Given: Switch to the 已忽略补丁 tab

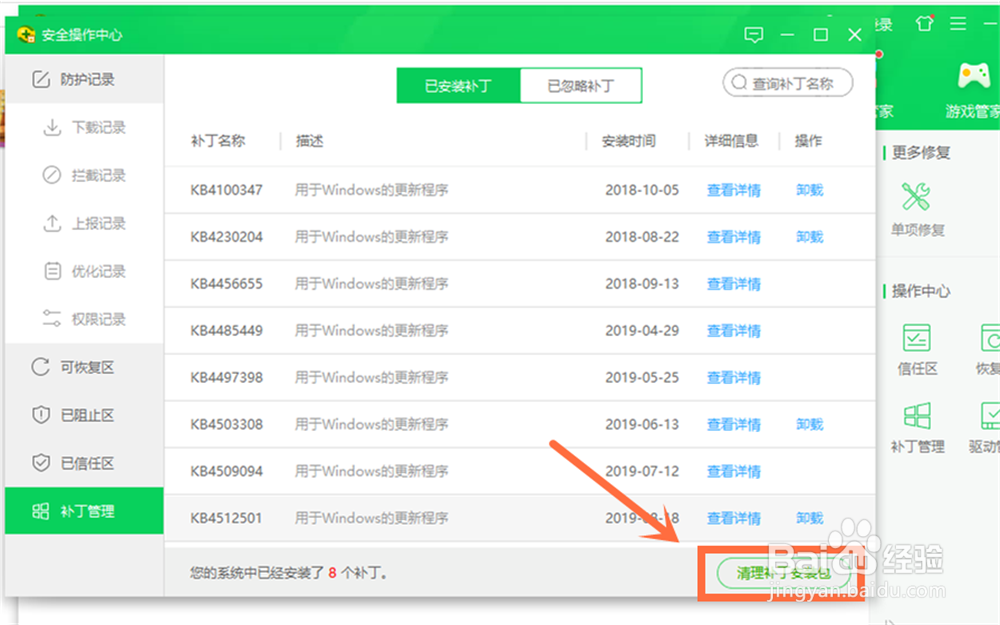Looking at the screenshot, I should pos(580,85).
